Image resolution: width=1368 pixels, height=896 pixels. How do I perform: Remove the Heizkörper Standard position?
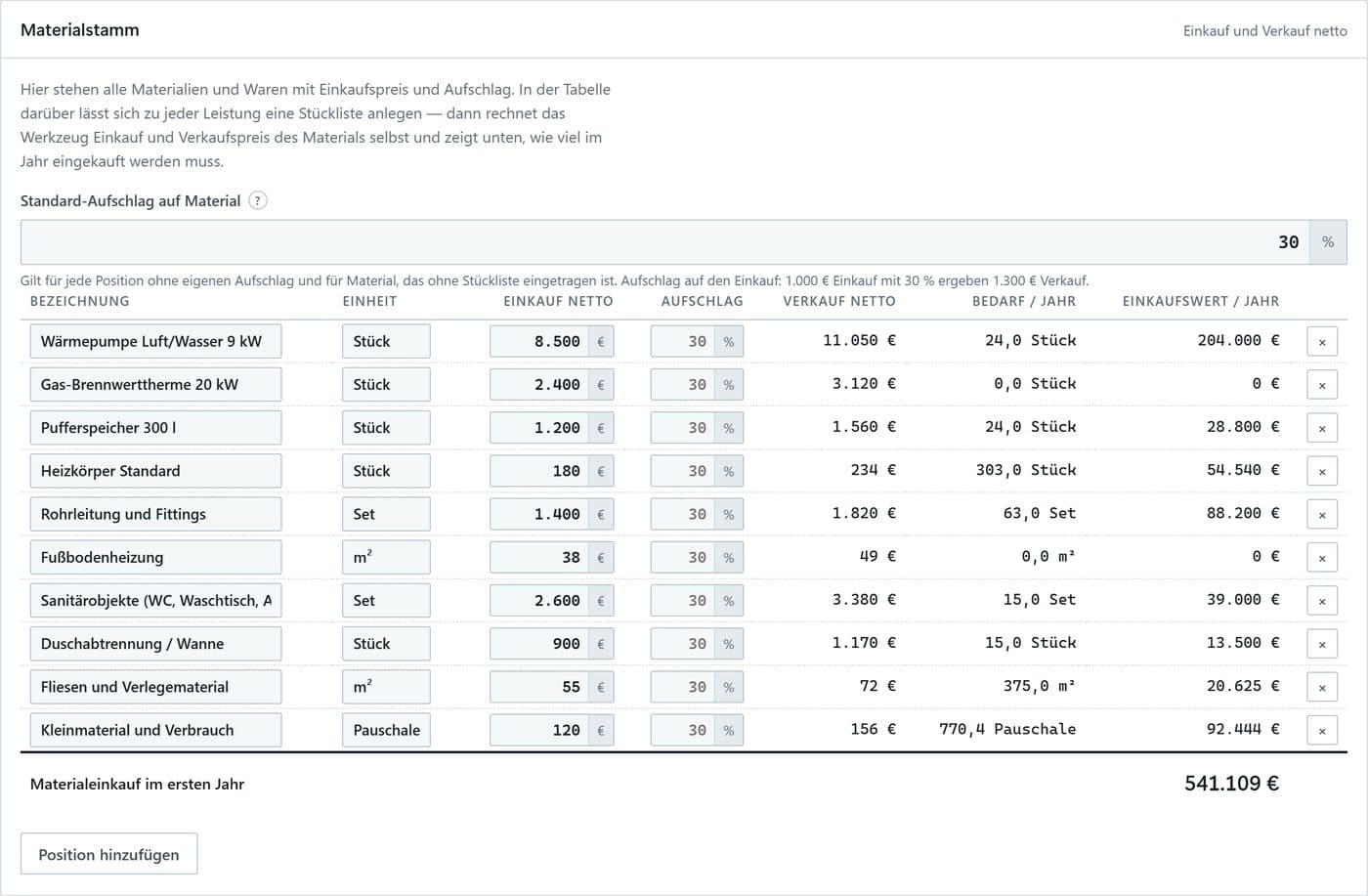click(1322, 471)
